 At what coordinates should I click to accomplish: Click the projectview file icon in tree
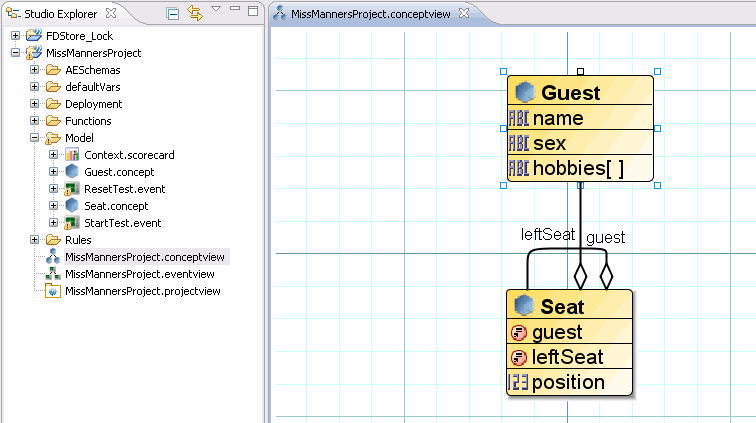click(x=53, y=291)
